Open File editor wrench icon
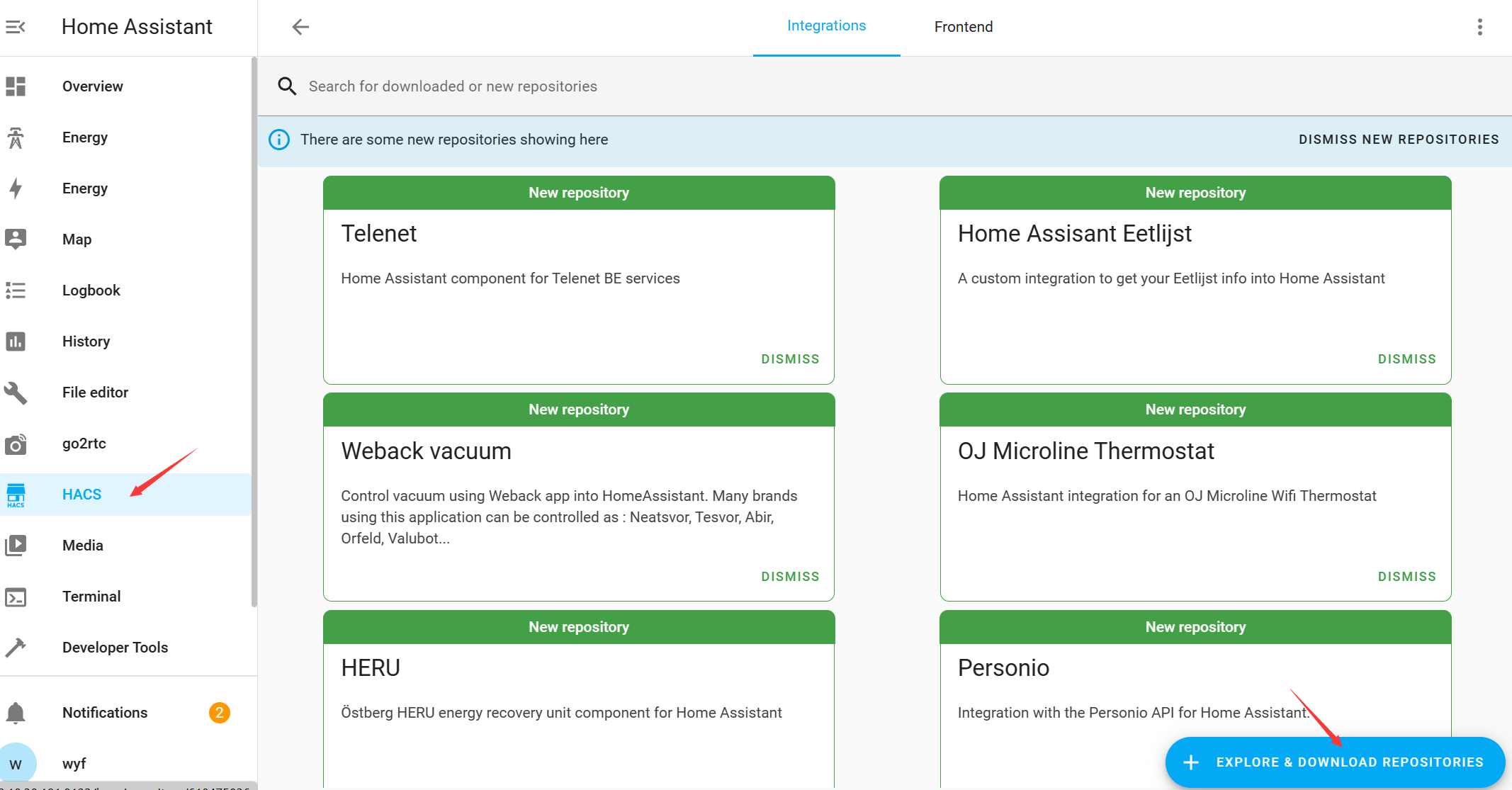 [16, 393]
